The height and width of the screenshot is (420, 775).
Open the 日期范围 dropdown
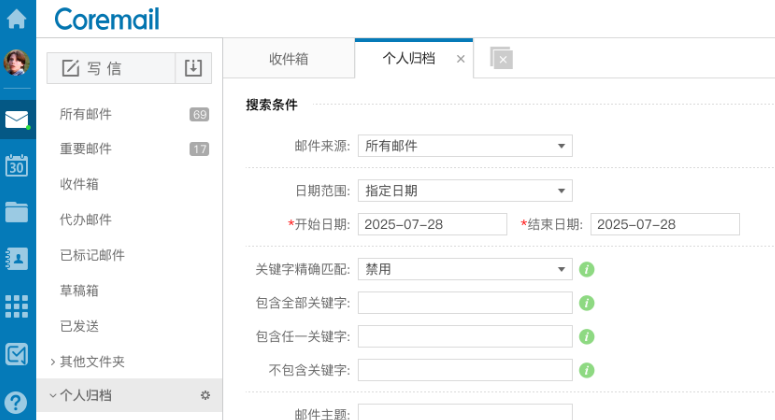click(465, 191)
